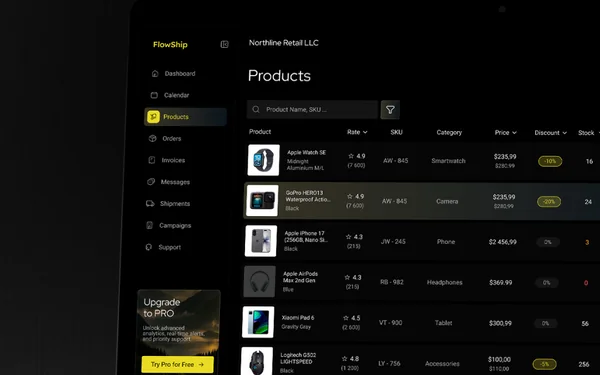The width and height of the screenshot is (600, 375).
Task: Open the Xiaomi Pad 6 thumbnail
Action: pos(258,322)
